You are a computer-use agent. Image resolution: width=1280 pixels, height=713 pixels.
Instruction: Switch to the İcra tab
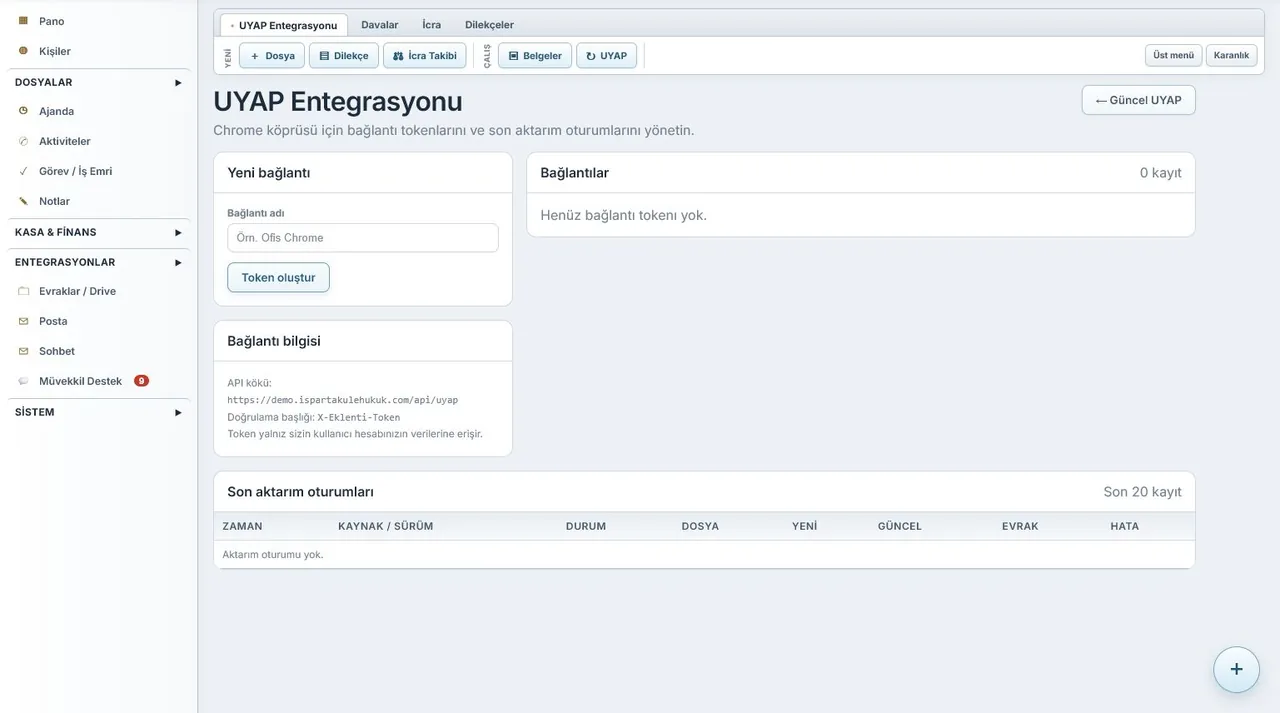click(x=432, y=25)
